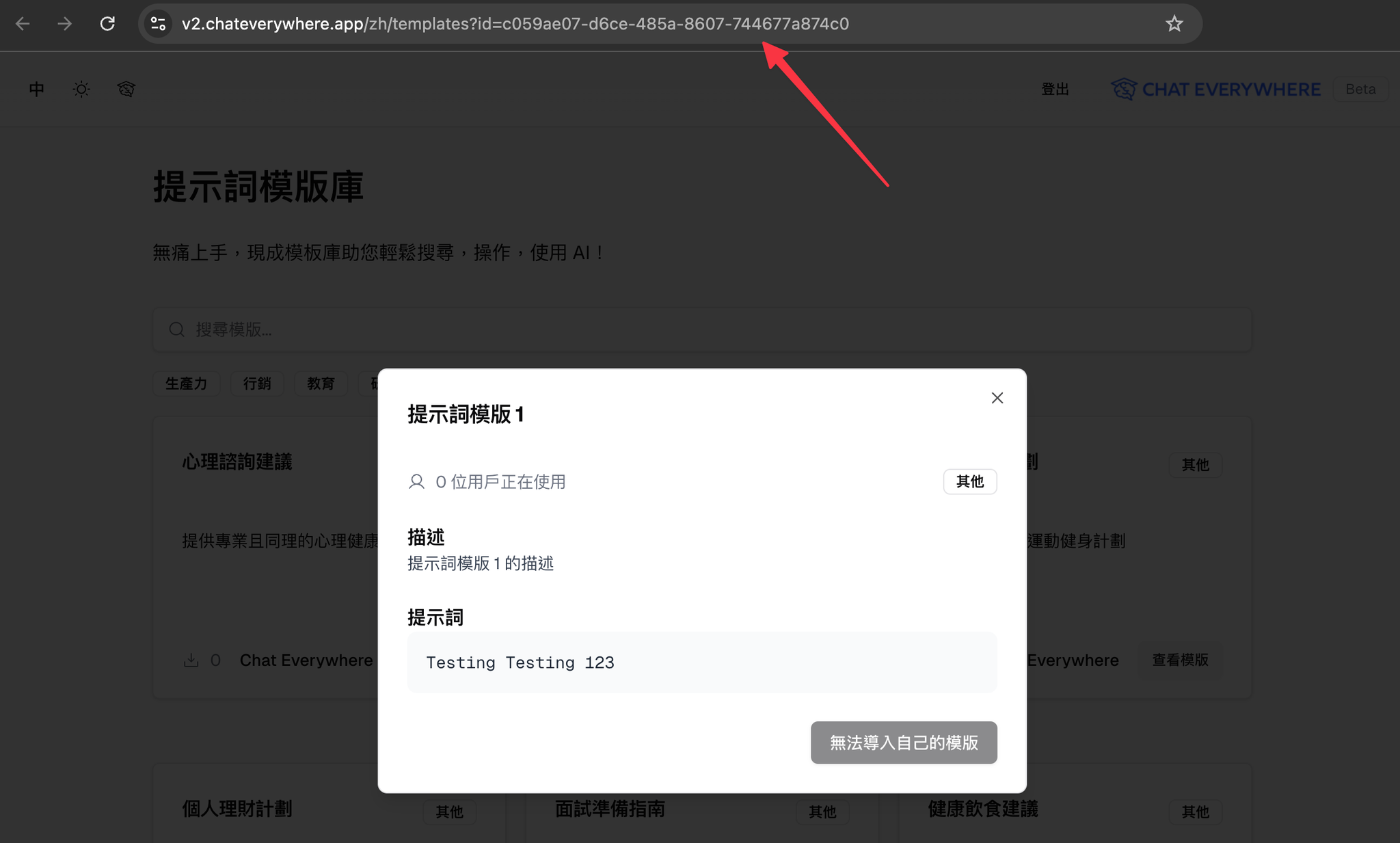The height and width of the screenshot is (843, 1400).
Task: Toggle light theme with the sun icon
Action: click(x=81, y=89)
